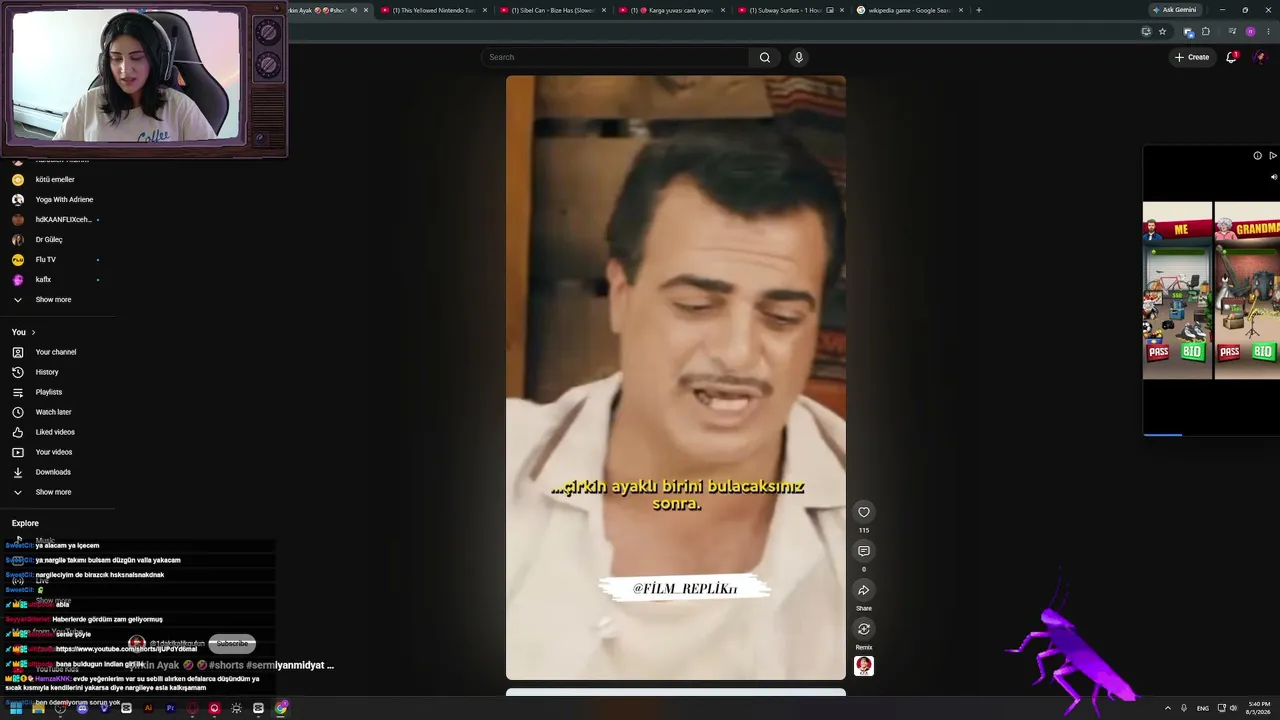Switch to Karga yuvası canlı yayın tab
Image resolution: width=1280 pixels, height=720 pixels.
(x=672, y=10)
